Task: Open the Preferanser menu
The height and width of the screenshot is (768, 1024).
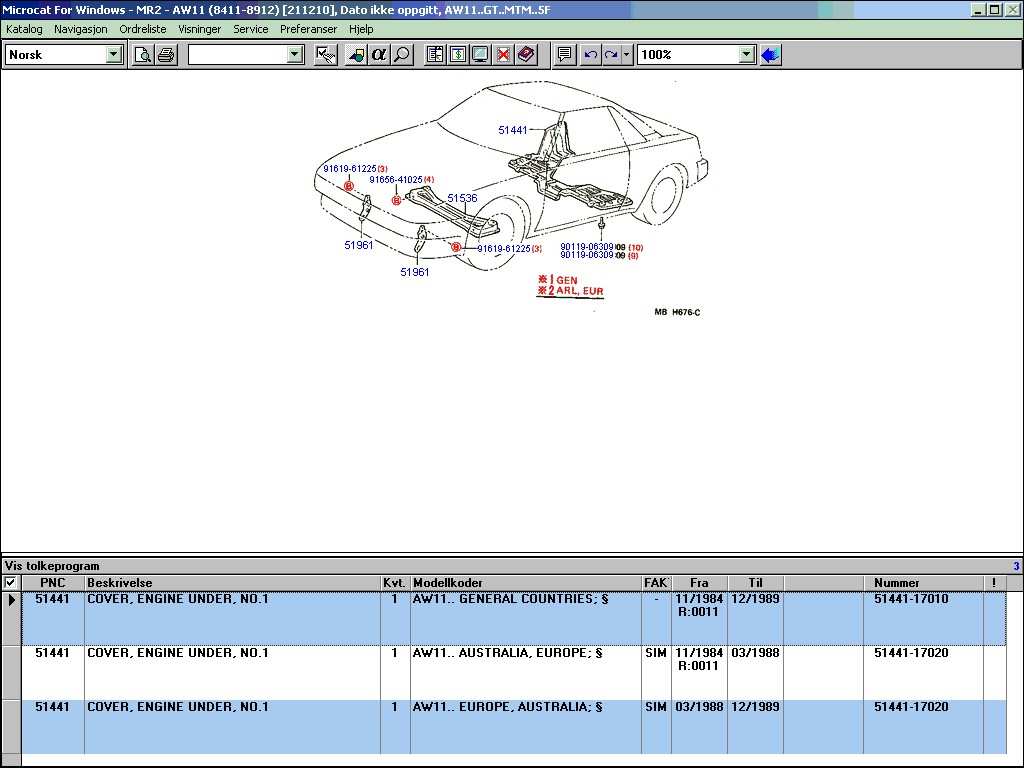Action: pyautogui.click(x=310, y=29)
